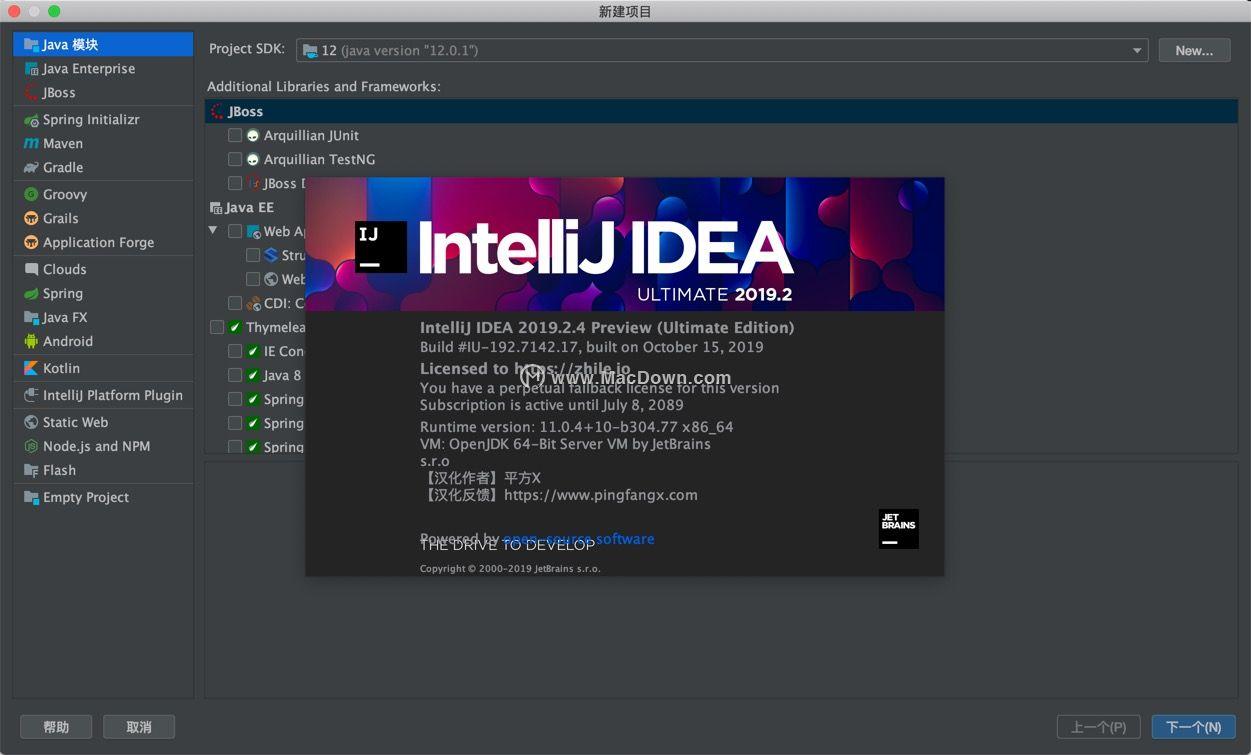Viewport: 1251px width, 755px height.
Task: Pick the Spring Initializr generator
Action: tap(103, 119)
